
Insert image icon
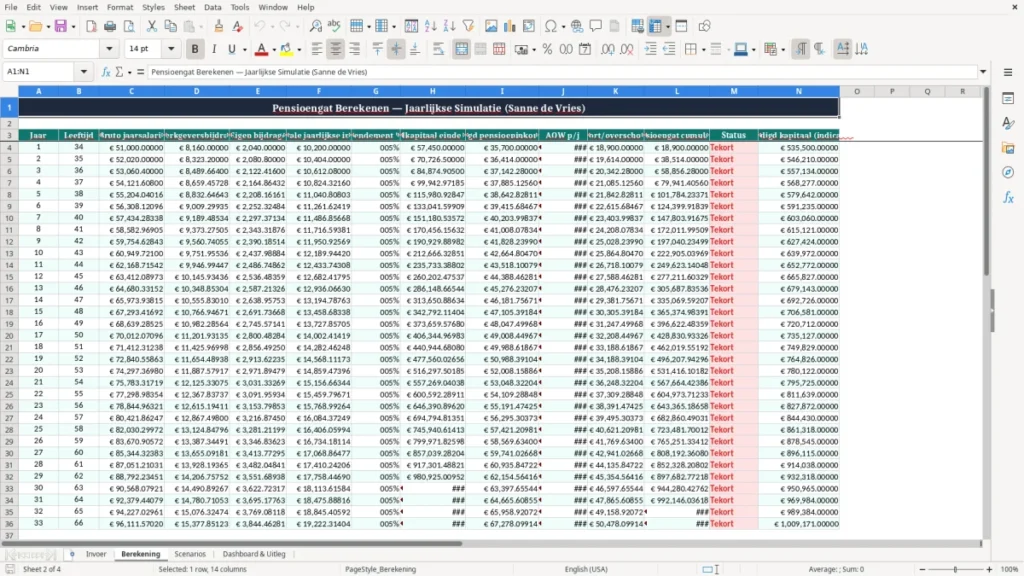click(x=491, y=26)
